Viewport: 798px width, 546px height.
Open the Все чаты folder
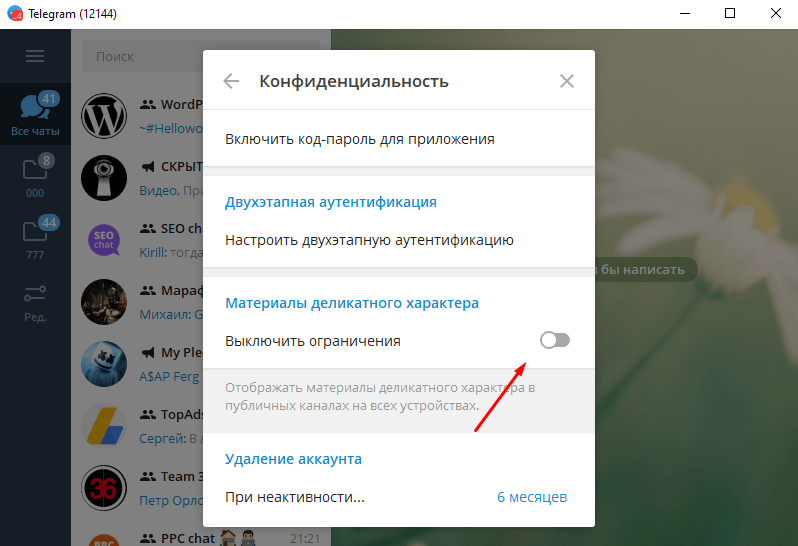point(35,114)
